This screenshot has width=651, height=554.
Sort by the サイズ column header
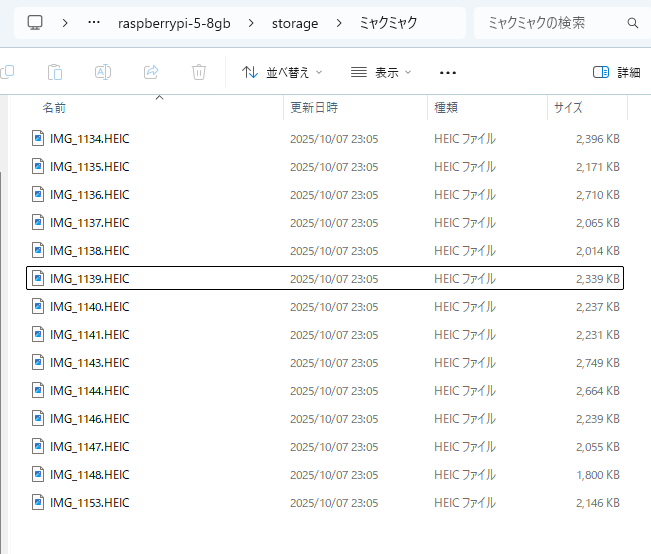[568, 107]
